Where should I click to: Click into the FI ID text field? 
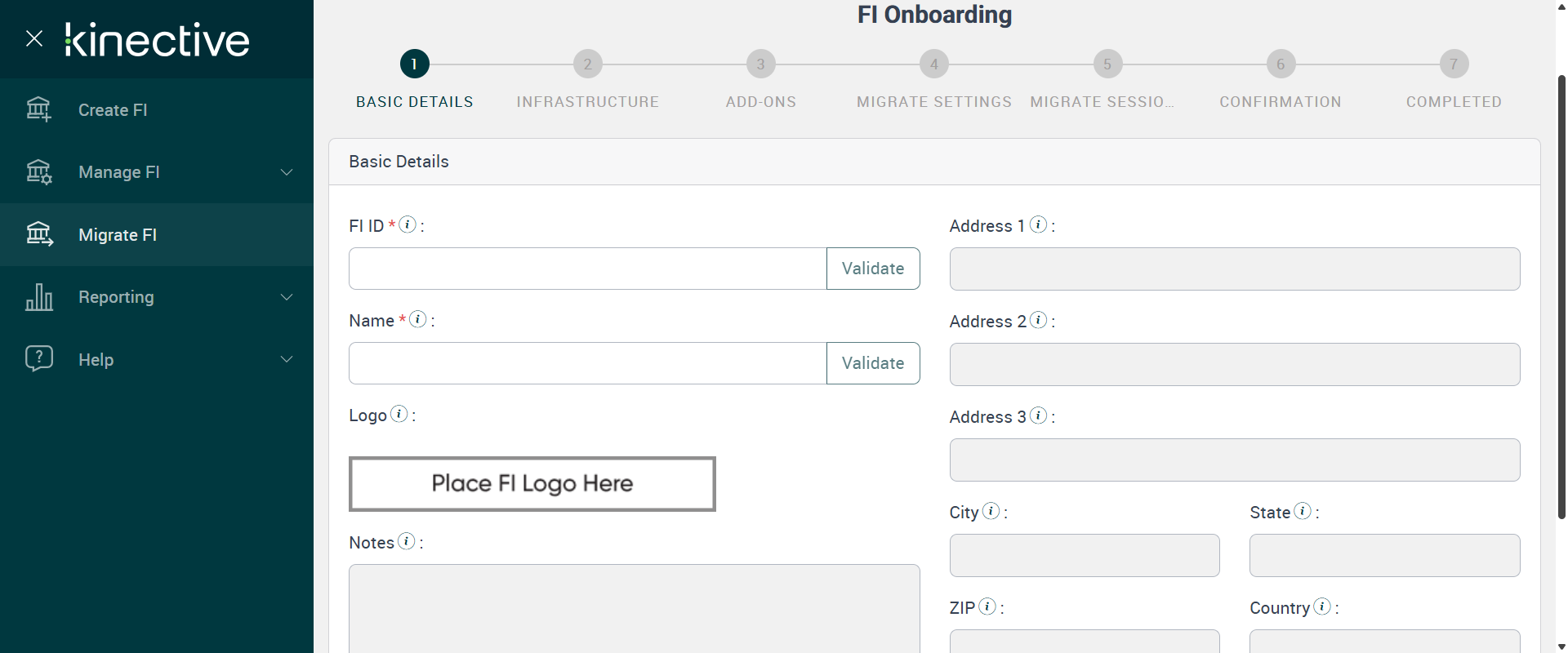[x=587, y=269]
